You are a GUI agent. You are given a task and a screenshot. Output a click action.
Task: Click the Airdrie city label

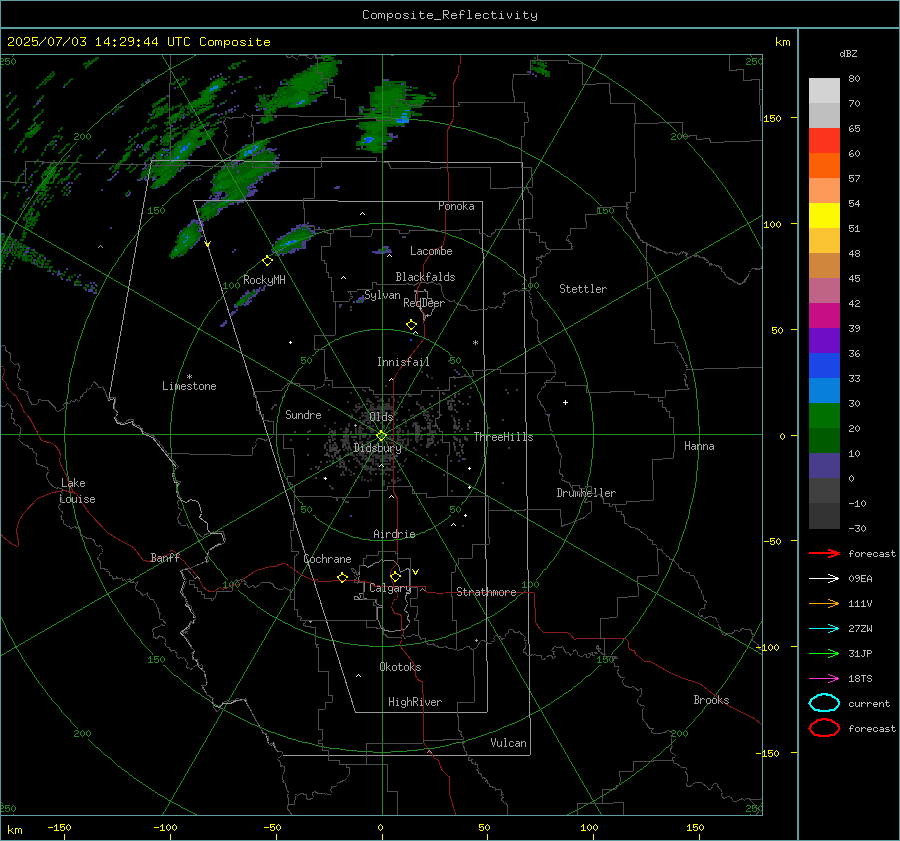[x=394, y=534]
